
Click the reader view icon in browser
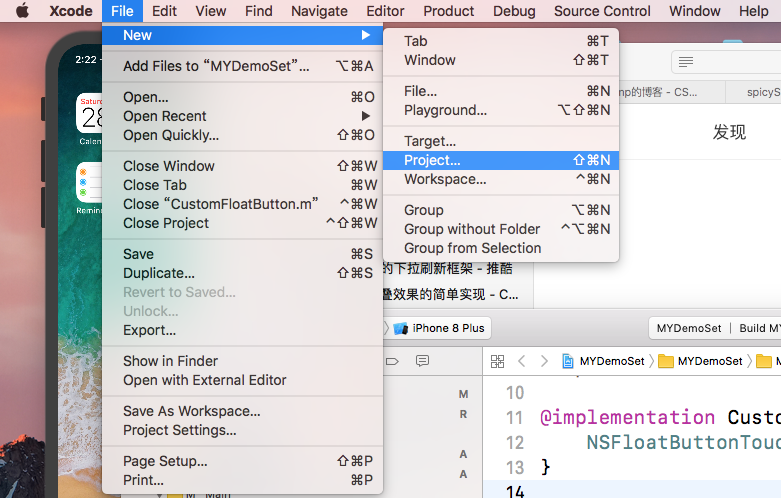coord(686,62)
